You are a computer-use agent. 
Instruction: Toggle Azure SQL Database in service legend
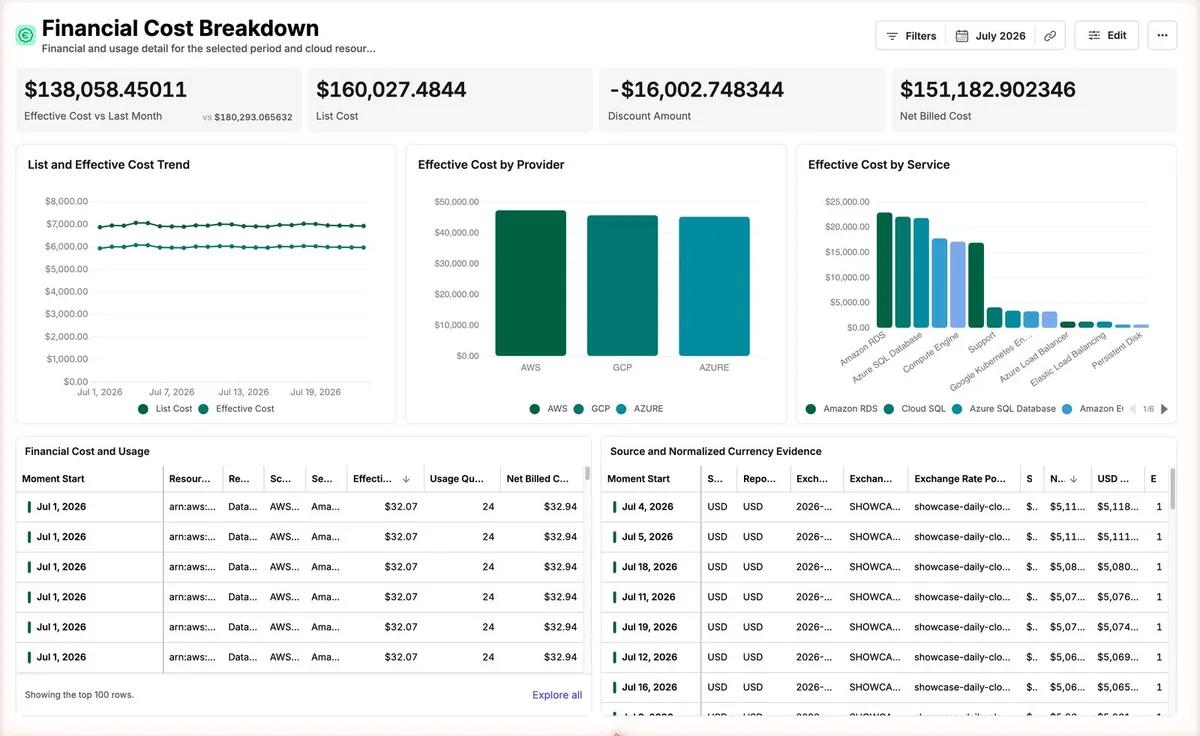click(x=1004, y=409)
